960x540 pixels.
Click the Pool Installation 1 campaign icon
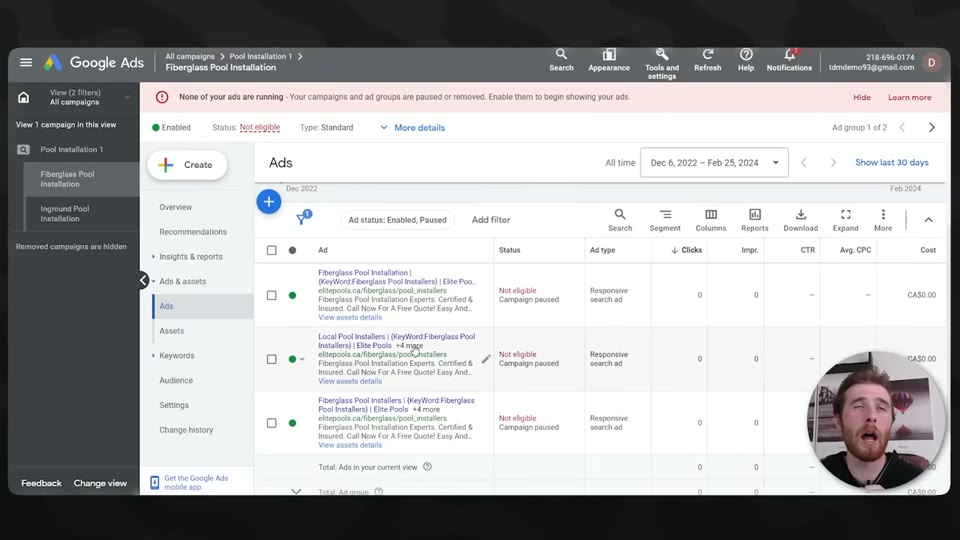[23, 149]
